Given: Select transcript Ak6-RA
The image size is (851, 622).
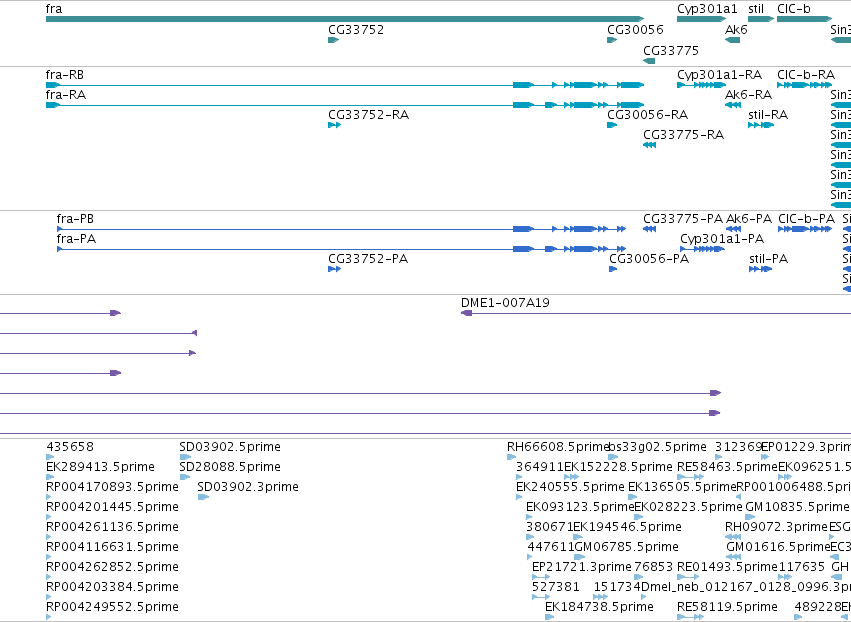Looking at the screenshot, I should (x=733, y=105).
